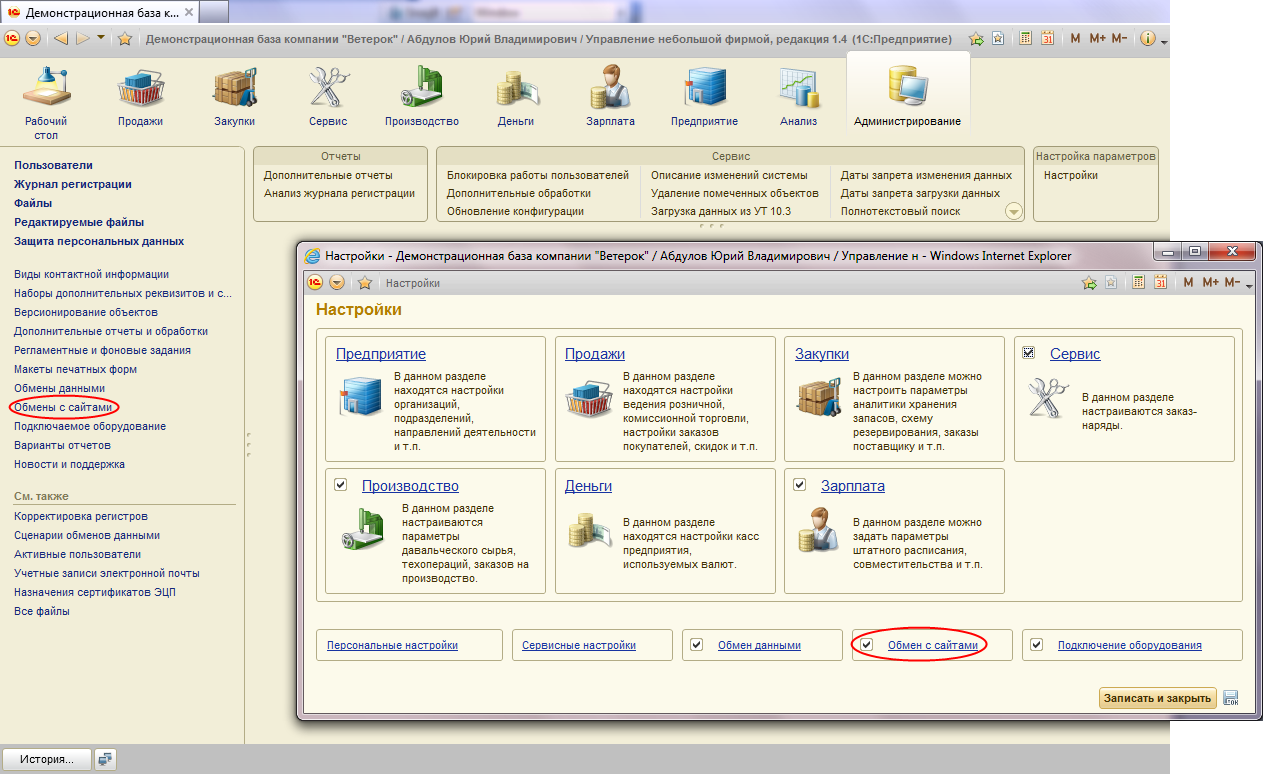The width and height of the screenshot is (1263, 774).
Task: Toggle the Сервис checkbox
Action: (x=1029, y=353)
